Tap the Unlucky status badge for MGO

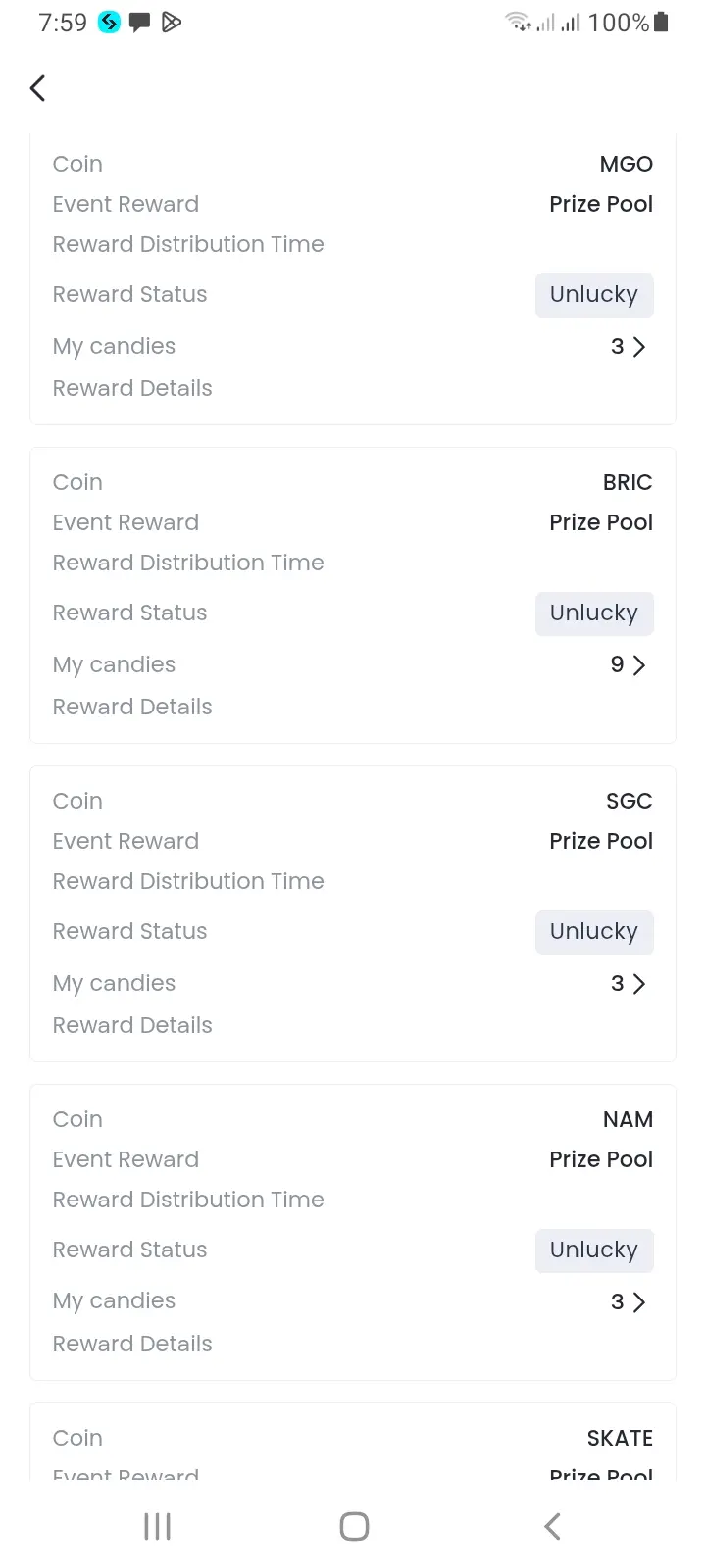pos(594,295)
